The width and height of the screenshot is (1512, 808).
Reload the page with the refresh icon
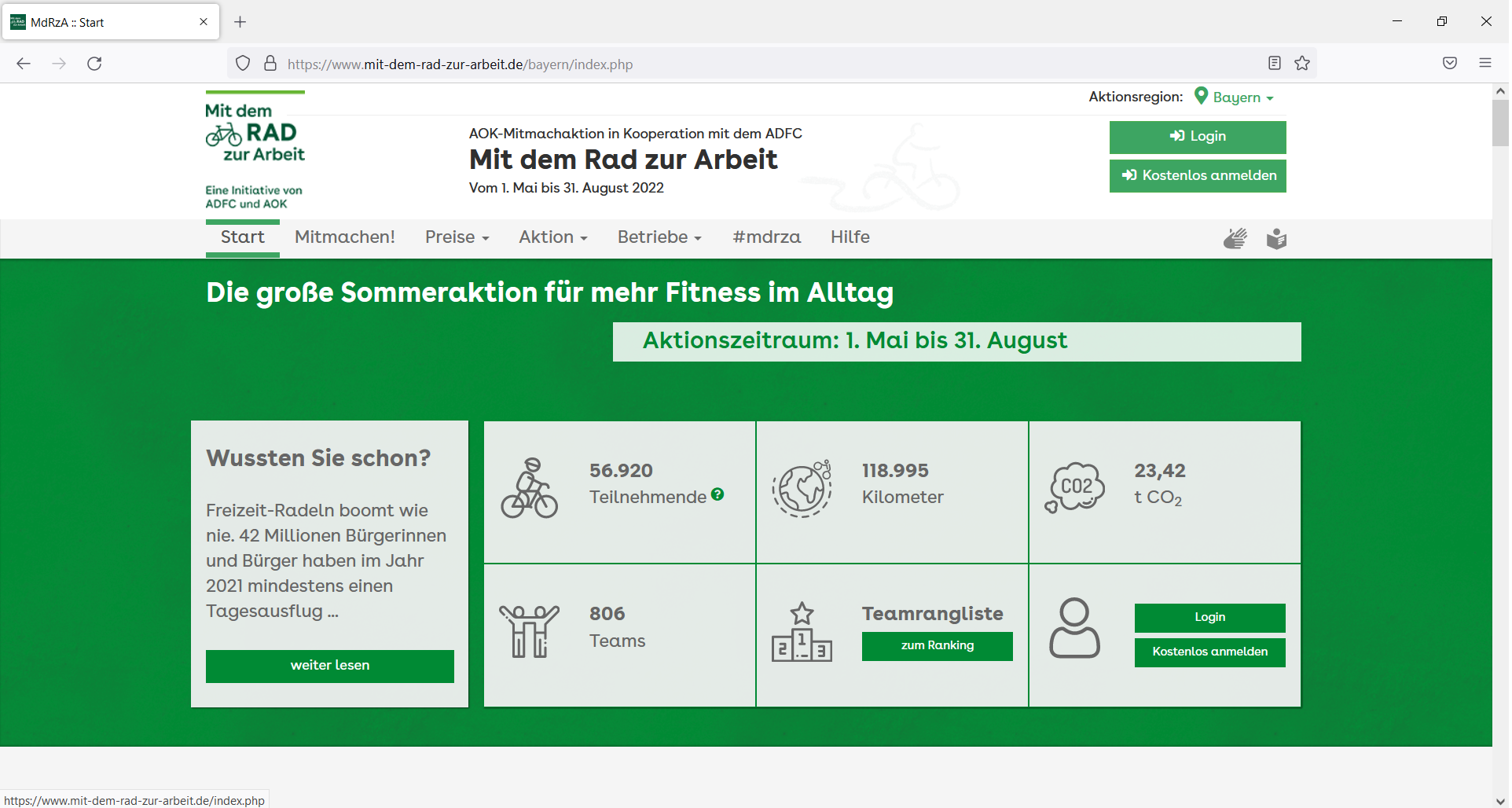[94, 64]
